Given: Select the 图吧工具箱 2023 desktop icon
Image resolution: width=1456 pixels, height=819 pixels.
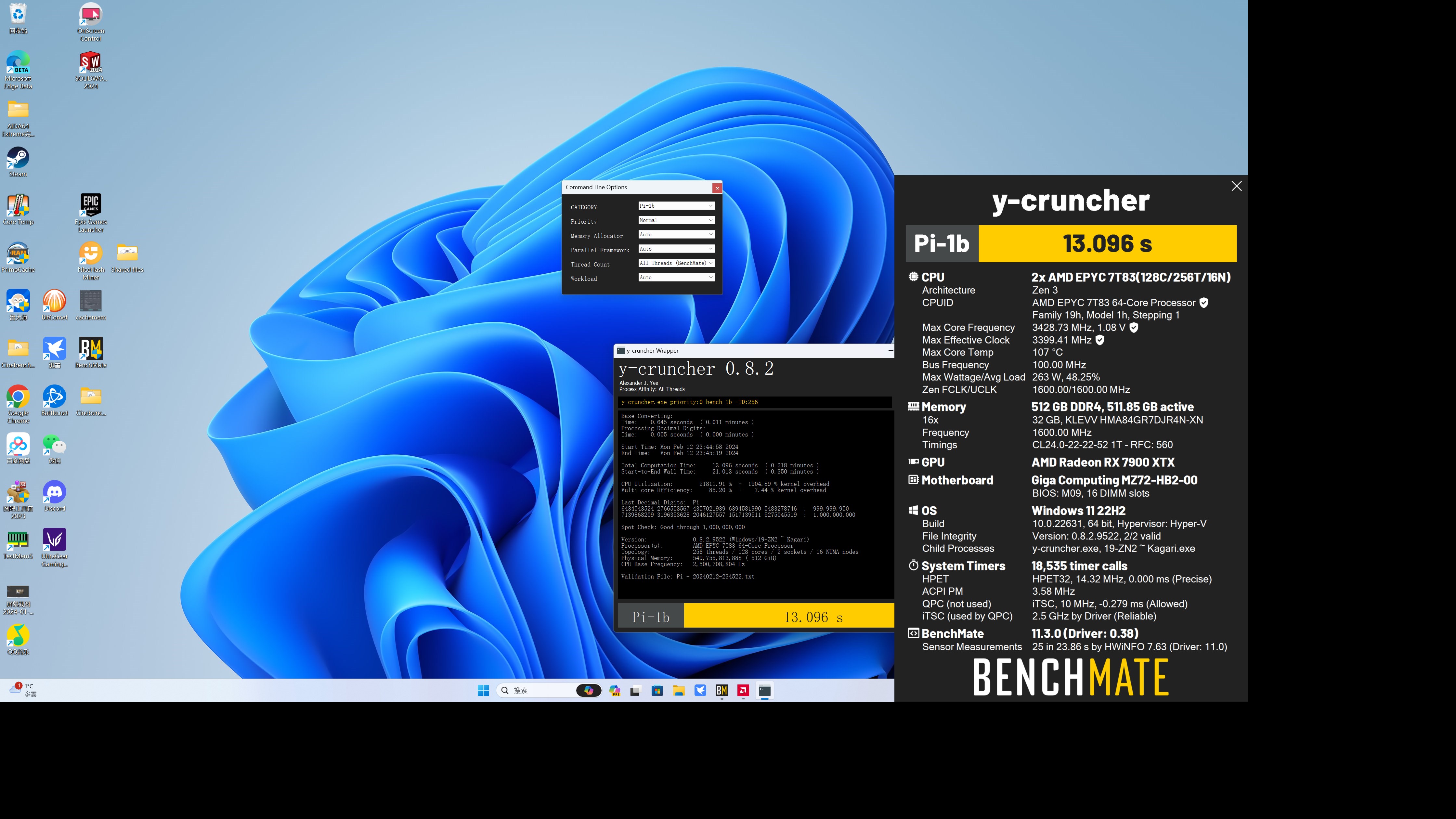Looking at the screenshot, I should tap(18, 500).
